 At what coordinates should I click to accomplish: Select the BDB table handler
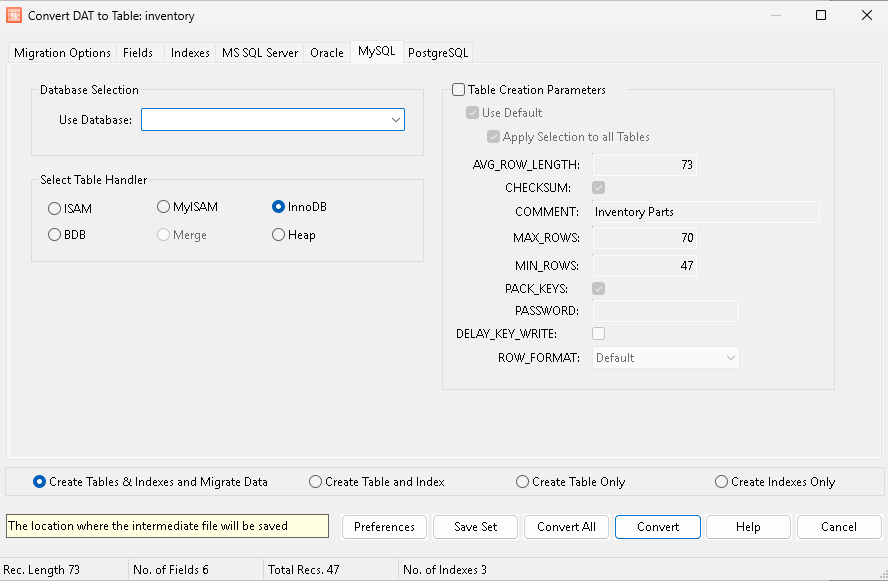pyautogui.click(x=55, y=235)
